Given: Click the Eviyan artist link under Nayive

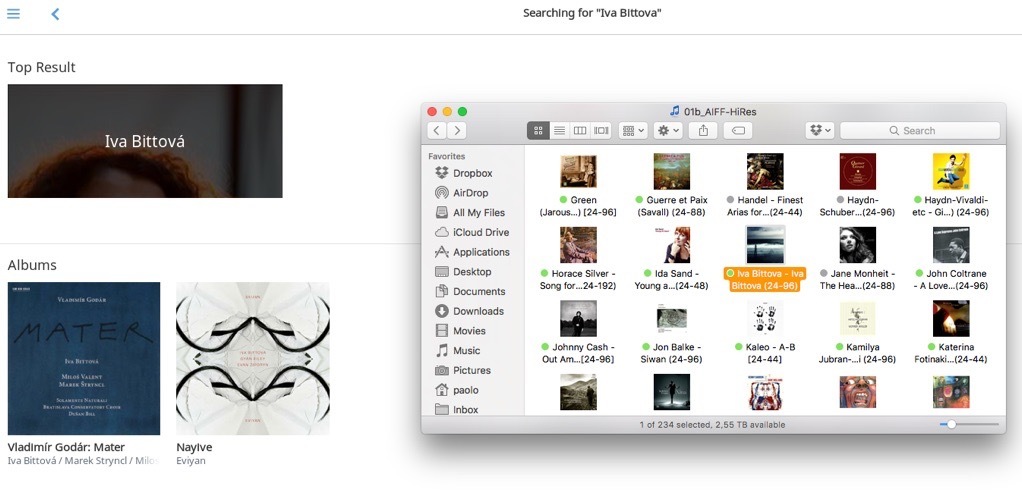Looking at the screenshot, I should tap(191, 460).
